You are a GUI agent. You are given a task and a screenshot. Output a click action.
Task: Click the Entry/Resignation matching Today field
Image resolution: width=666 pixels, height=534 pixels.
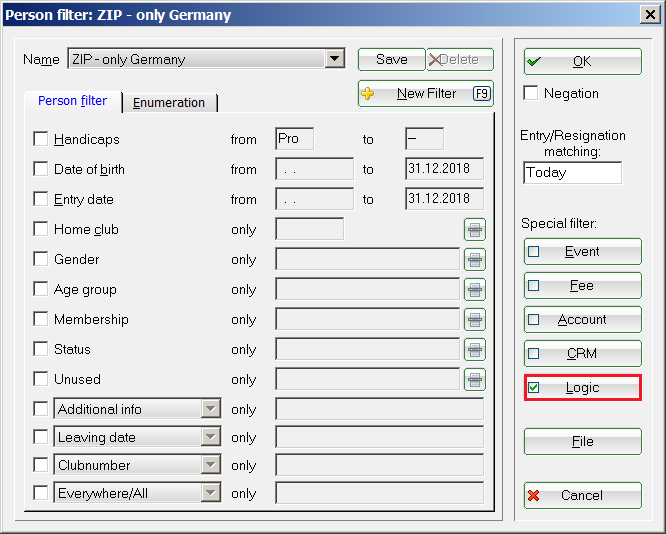point(572,172)
